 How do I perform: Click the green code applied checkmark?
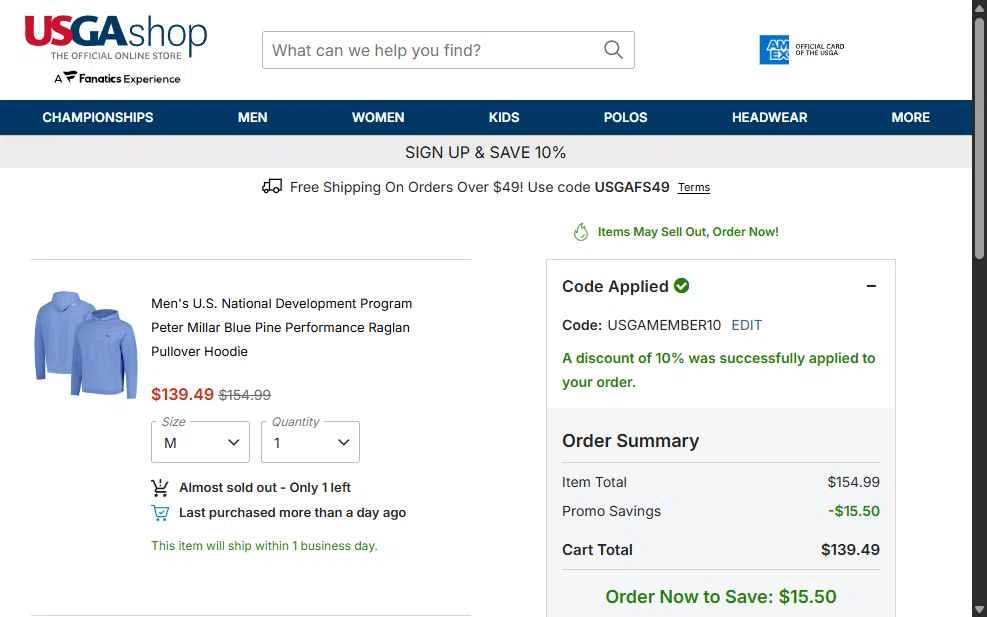681,286
